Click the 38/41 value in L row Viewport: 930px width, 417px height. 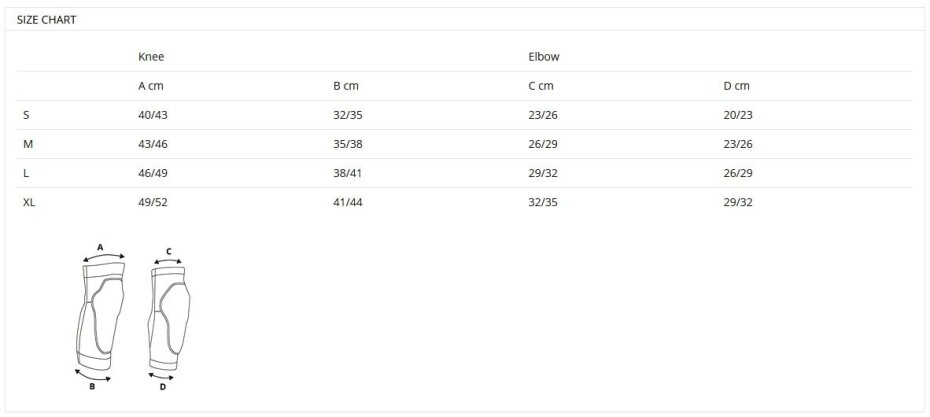(348, 173)
